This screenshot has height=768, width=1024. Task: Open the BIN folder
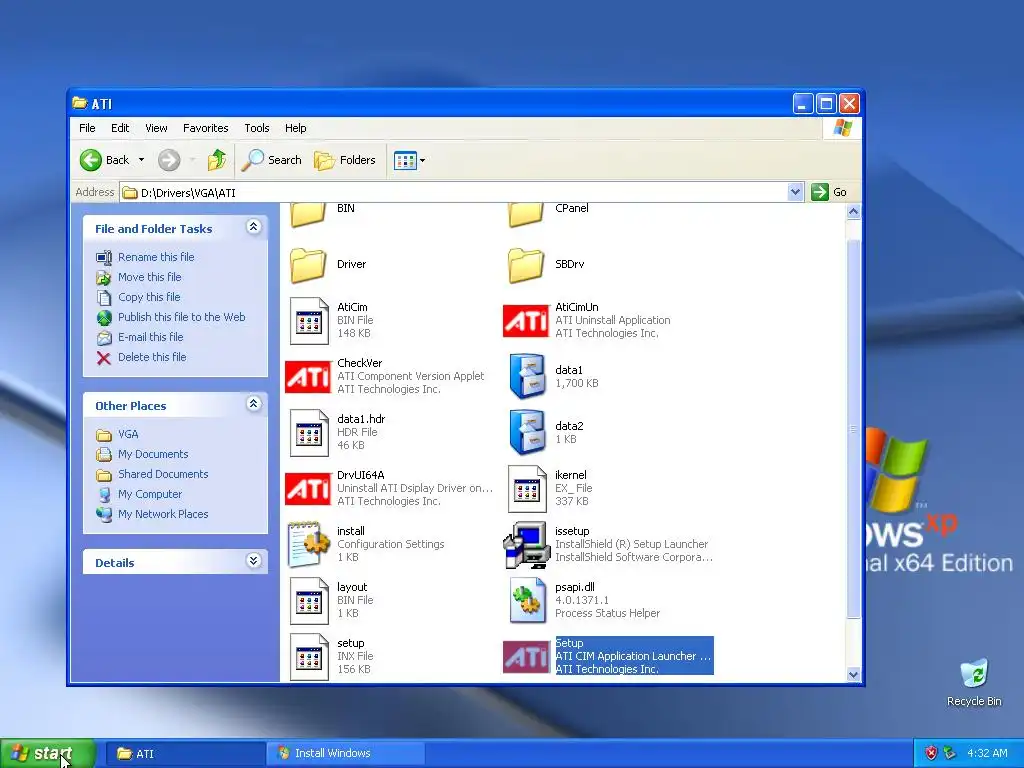[x=308, y=215]
